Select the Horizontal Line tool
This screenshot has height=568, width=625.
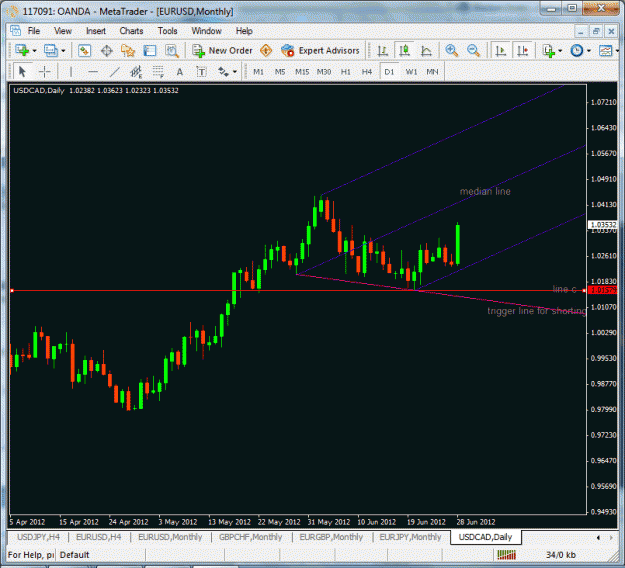click(x=93, y=72)
